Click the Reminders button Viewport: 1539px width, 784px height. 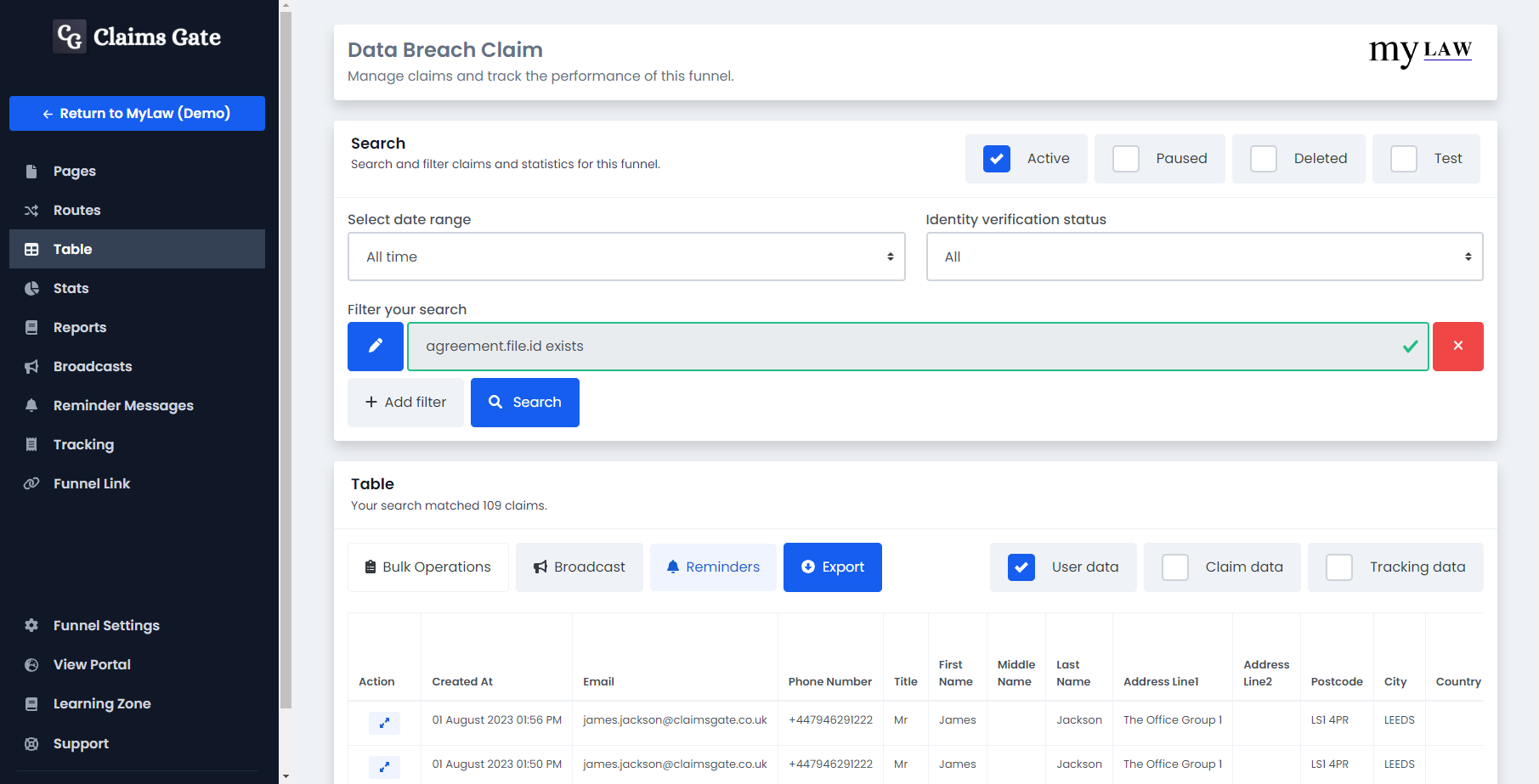click(x=713, y=567)
